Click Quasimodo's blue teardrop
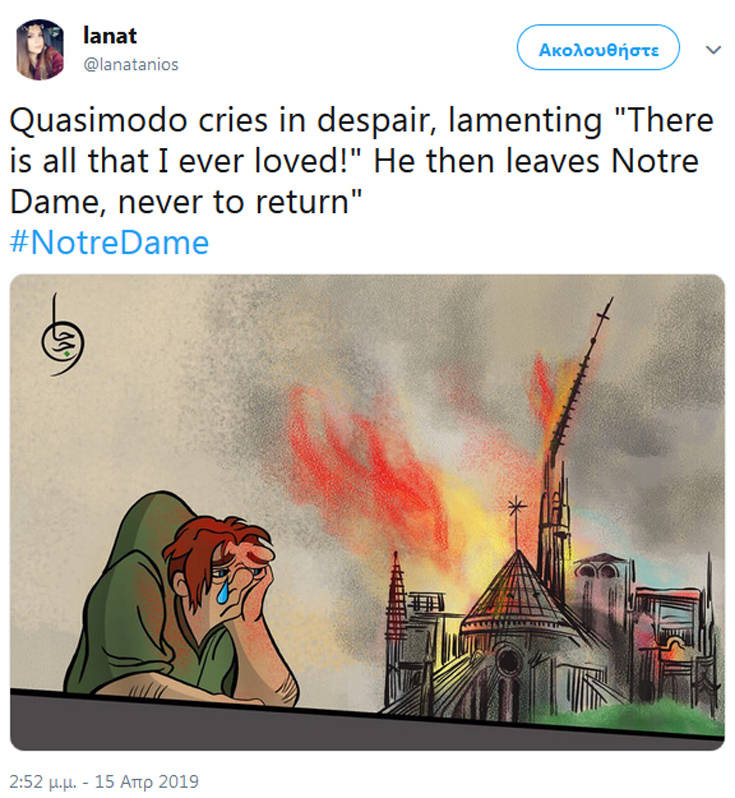The height and width of the screenshot is (798, 735). coord(223,592)
